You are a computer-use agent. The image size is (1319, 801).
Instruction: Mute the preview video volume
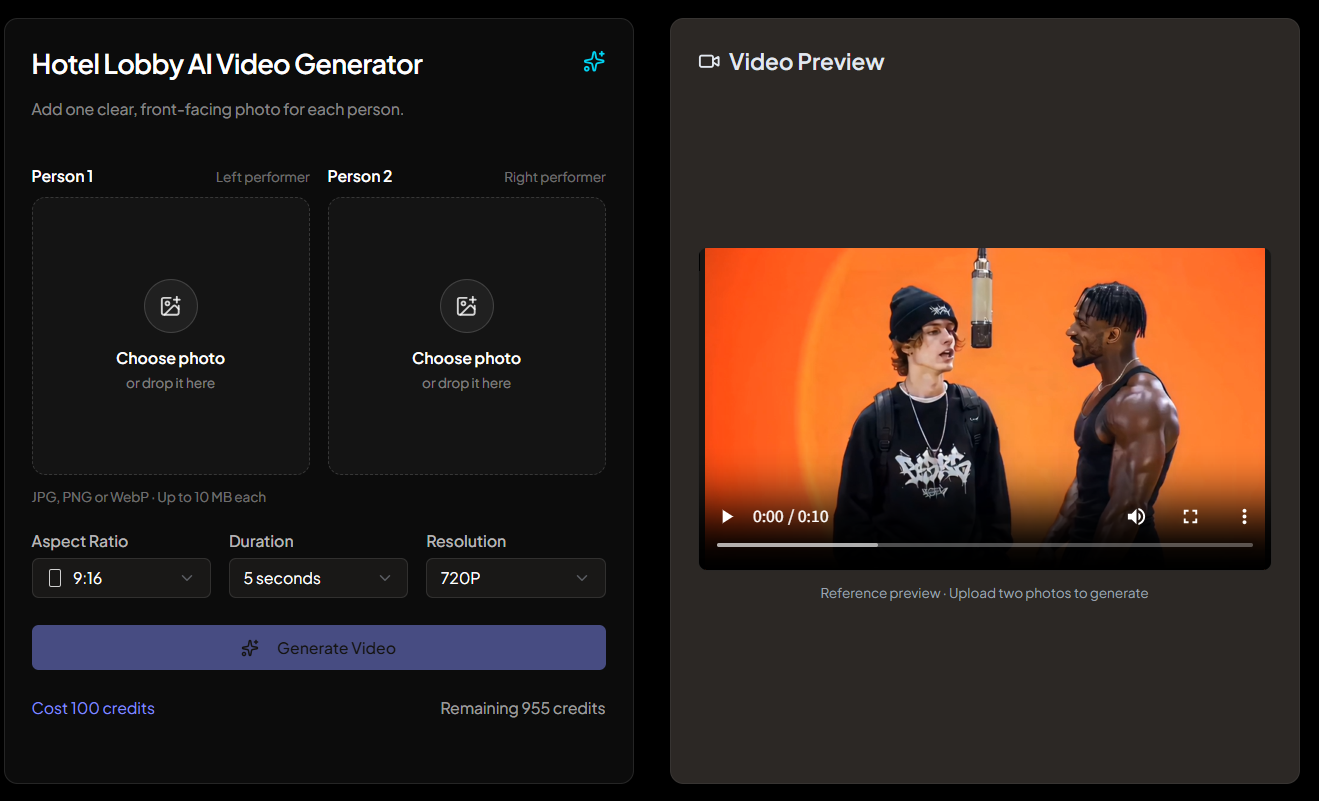pos(1136,516)
